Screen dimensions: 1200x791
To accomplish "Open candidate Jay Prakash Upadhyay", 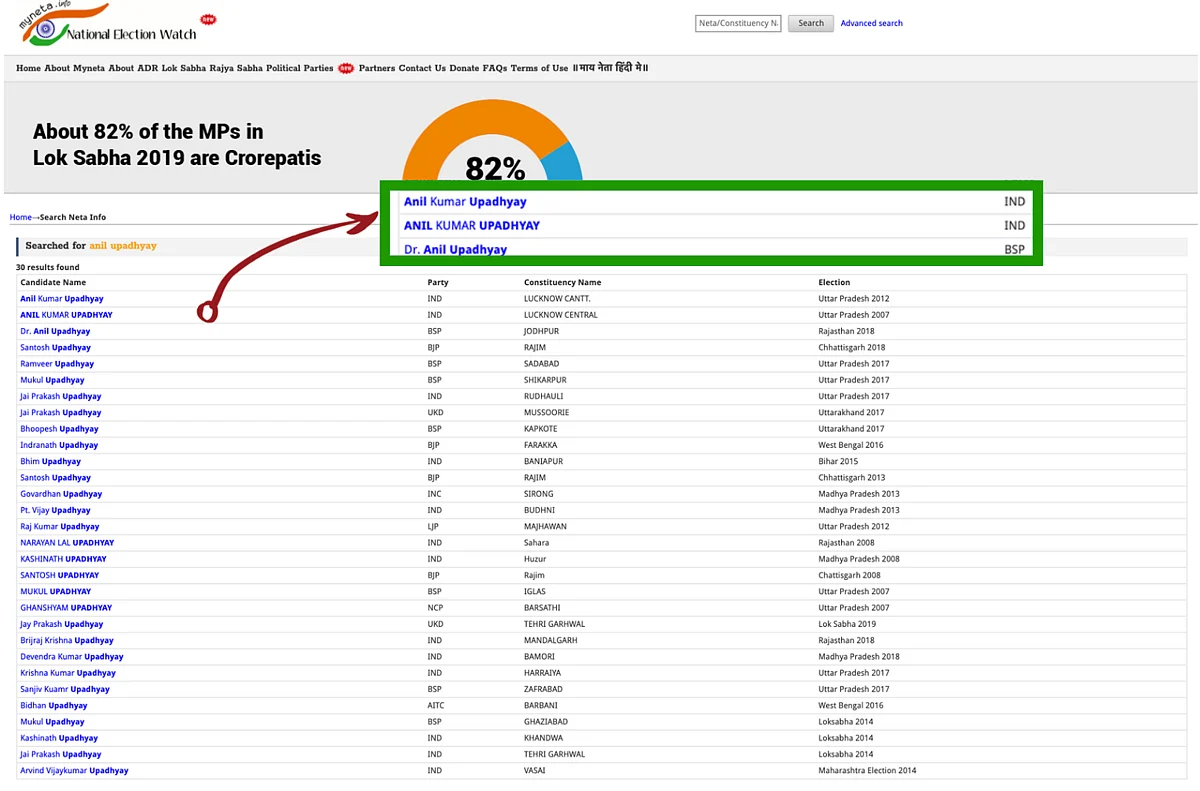I will [x=62, y=624].
